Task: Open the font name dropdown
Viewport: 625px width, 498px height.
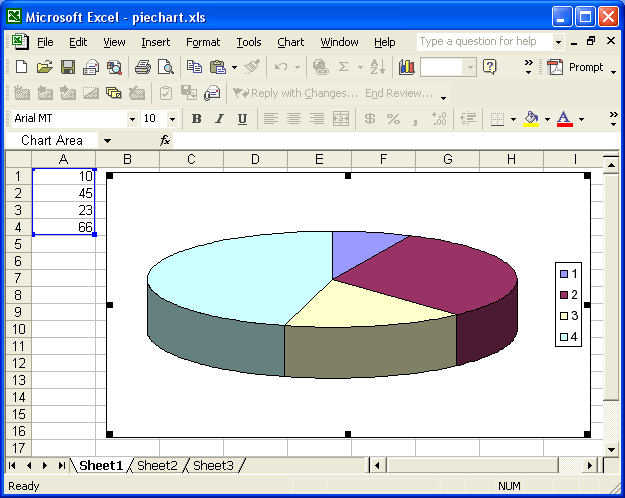Action: coord(132,119)
